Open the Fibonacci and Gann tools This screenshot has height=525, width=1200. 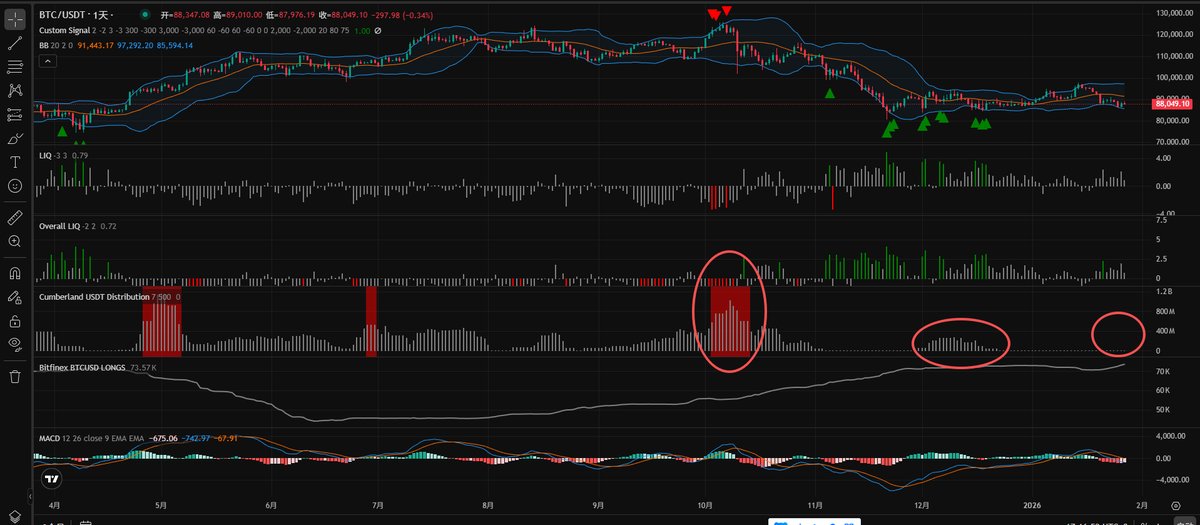click(15, 67)
